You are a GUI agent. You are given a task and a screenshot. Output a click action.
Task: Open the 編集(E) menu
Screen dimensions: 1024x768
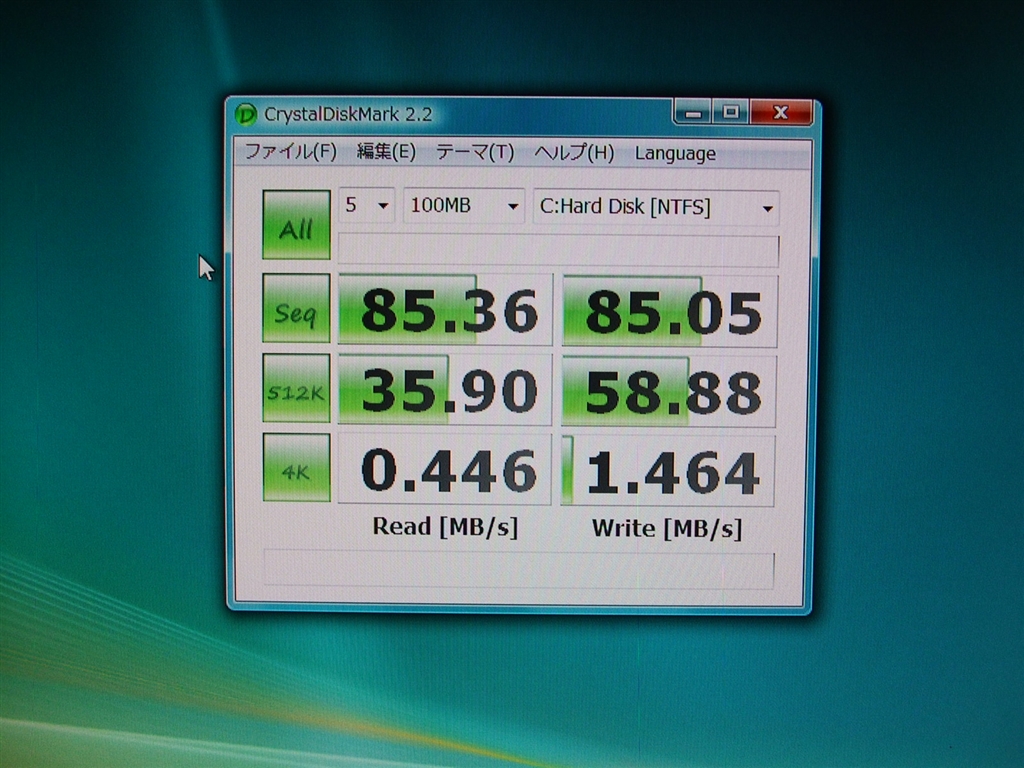386,152
